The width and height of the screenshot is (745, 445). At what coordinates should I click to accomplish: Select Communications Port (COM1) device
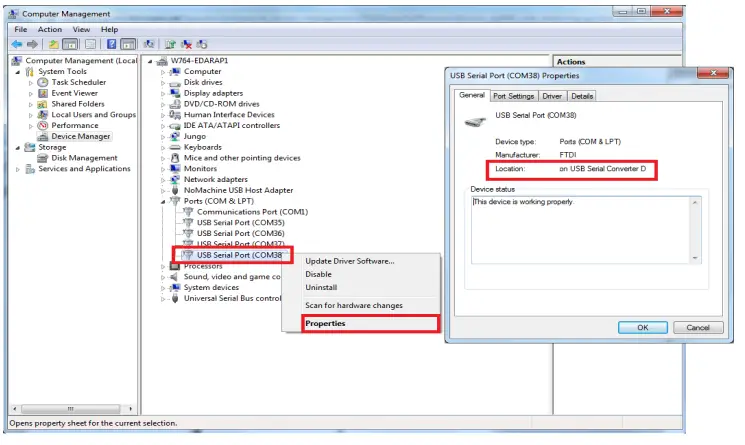coord(252,212)
